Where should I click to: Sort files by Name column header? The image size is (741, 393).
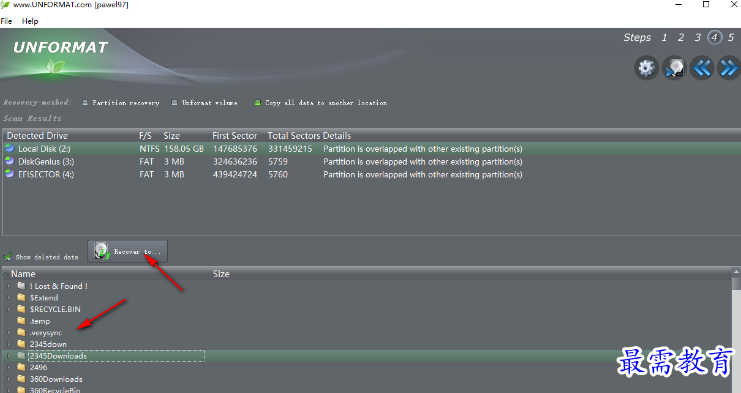pos(23,273)
